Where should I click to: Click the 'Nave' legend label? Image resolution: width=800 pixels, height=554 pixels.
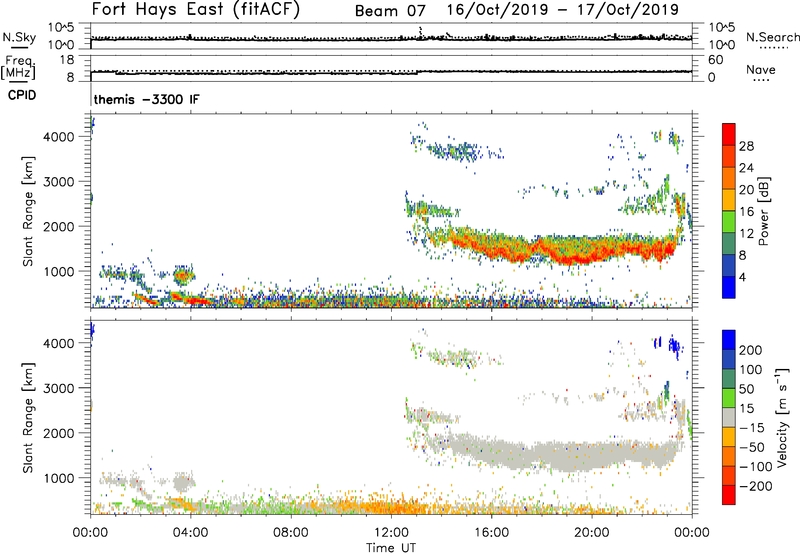point(761,70)
